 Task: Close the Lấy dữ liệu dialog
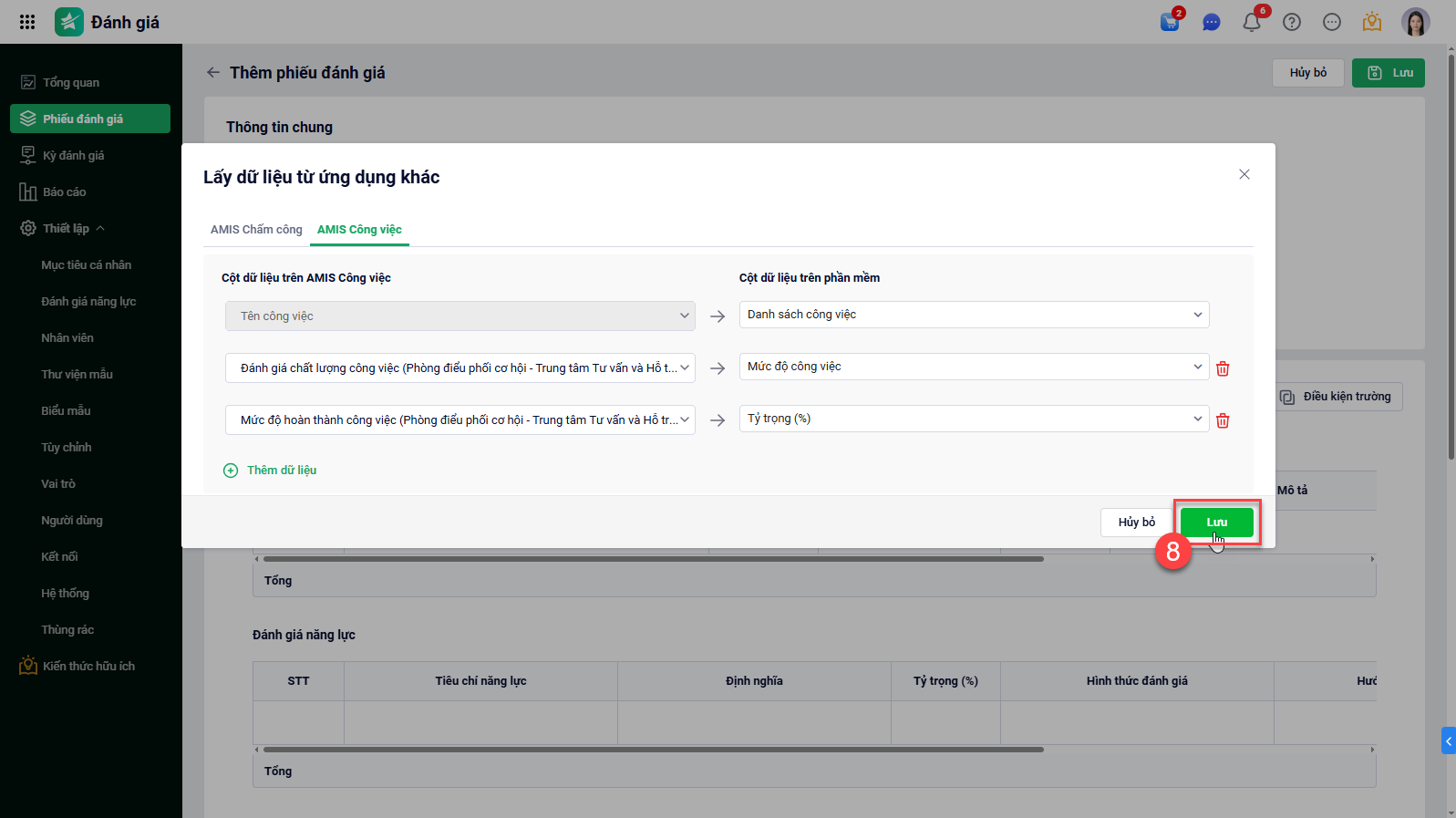coord(1244,174)
